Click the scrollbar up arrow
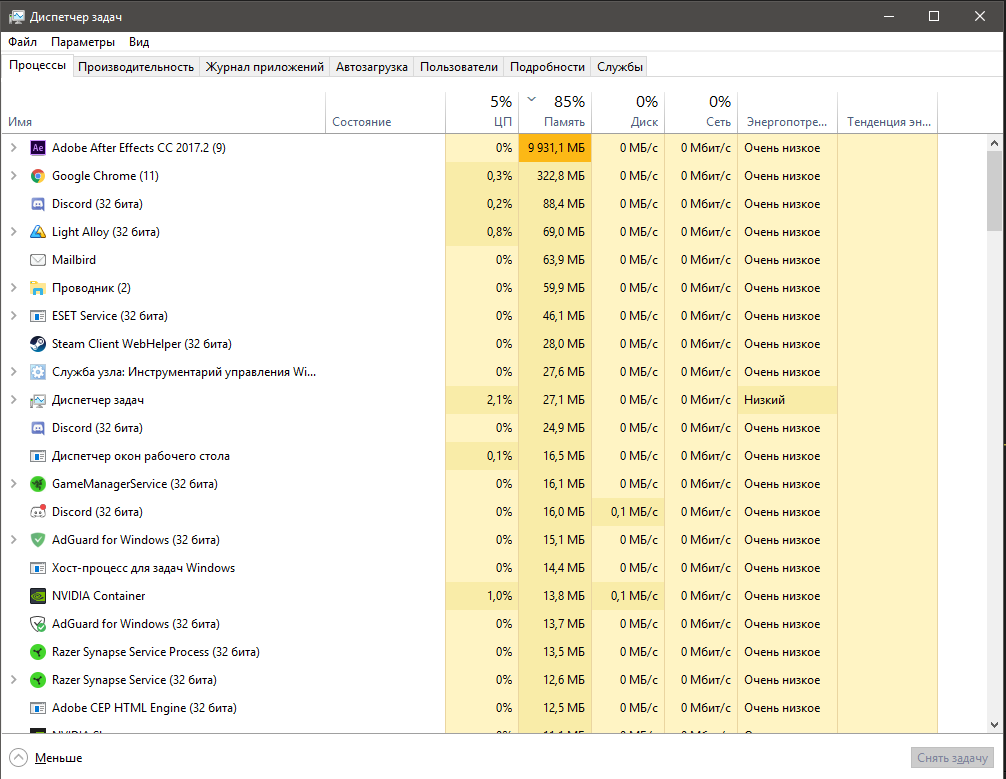 (994, 143)
